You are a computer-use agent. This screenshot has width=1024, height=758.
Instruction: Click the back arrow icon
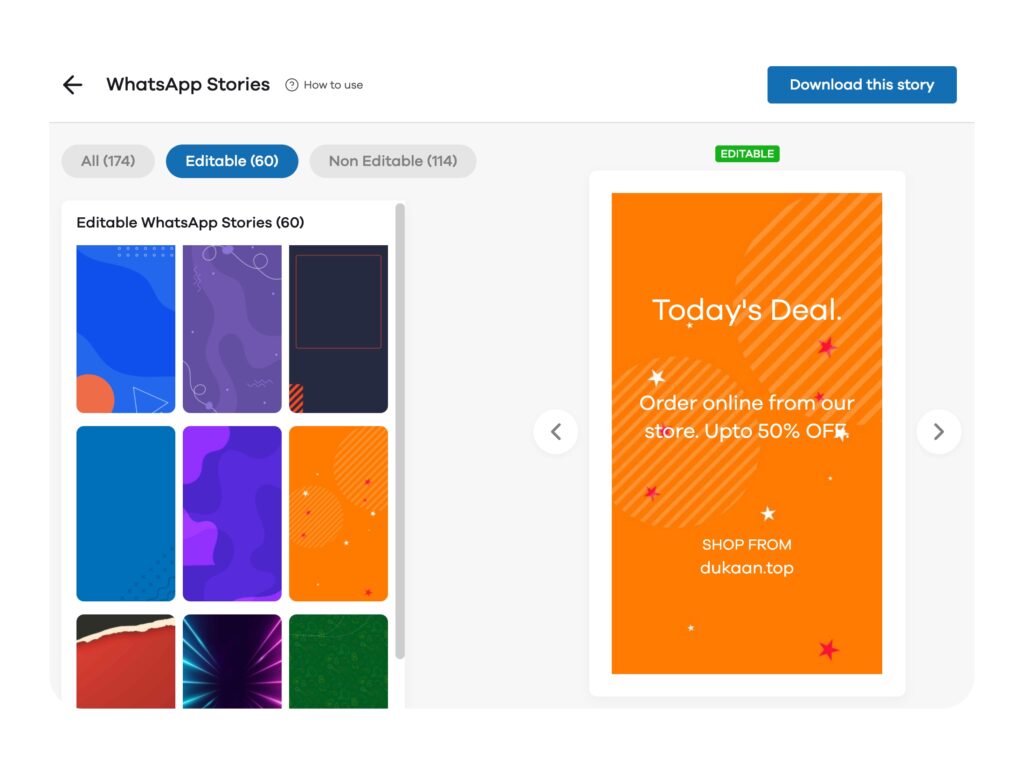coord(72,85)
